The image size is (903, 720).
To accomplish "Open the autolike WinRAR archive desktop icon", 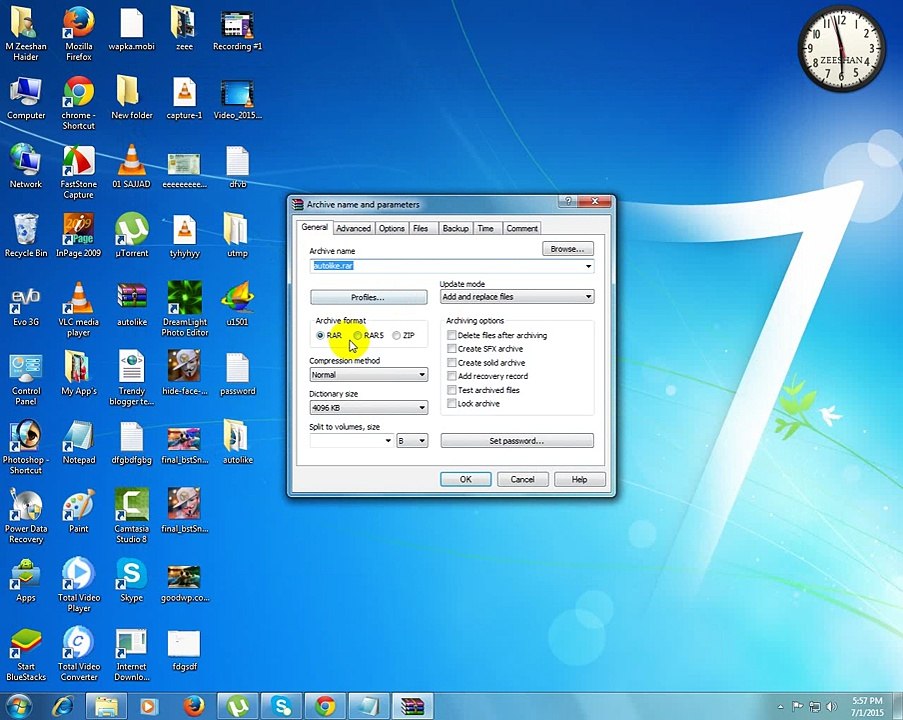I will 132,304.
